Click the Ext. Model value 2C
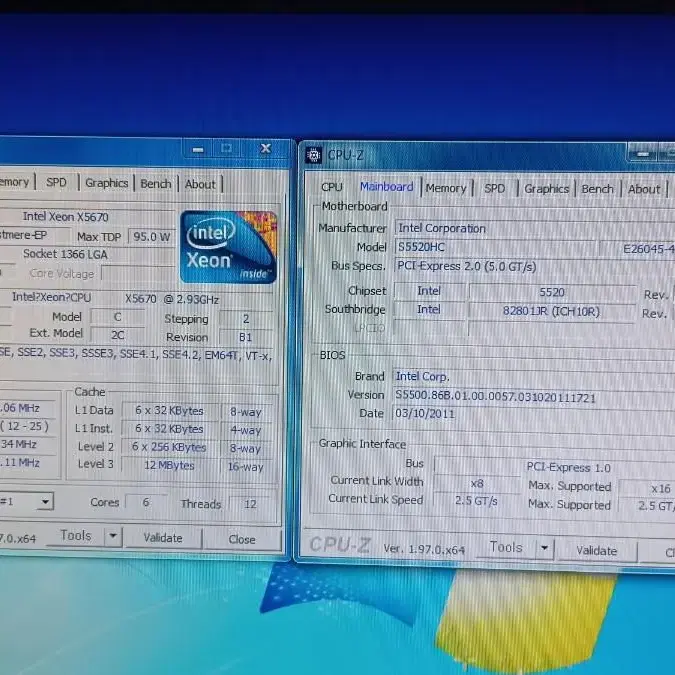This screenshot has height=675, width=675. point(118,335)
